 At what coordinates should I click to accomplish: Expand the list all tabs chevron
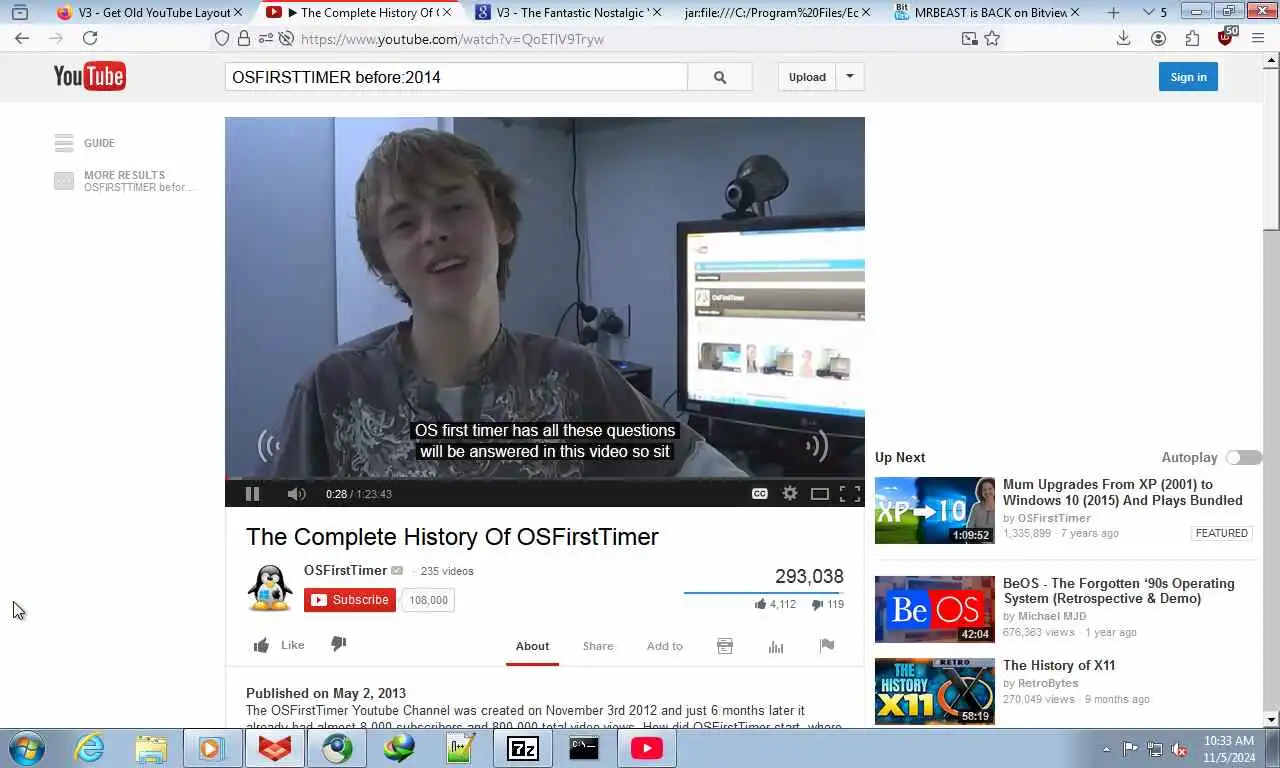tap(1149, 13)
